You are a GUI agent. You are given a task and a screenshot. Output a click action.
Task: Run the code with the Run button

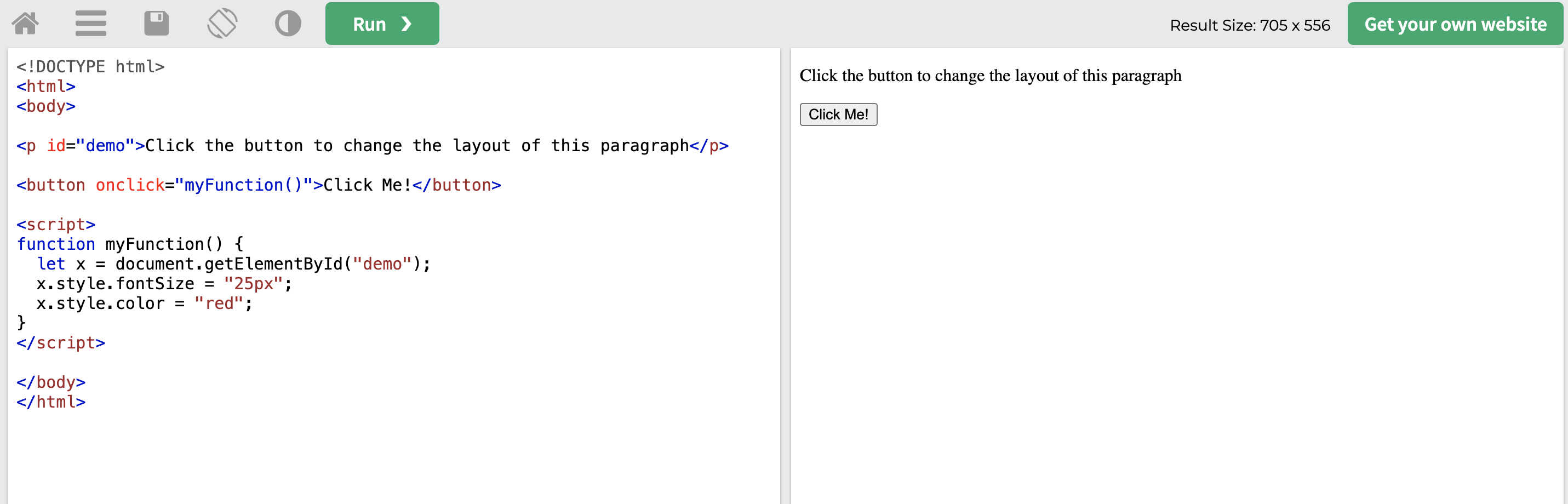tap(382, 24)
